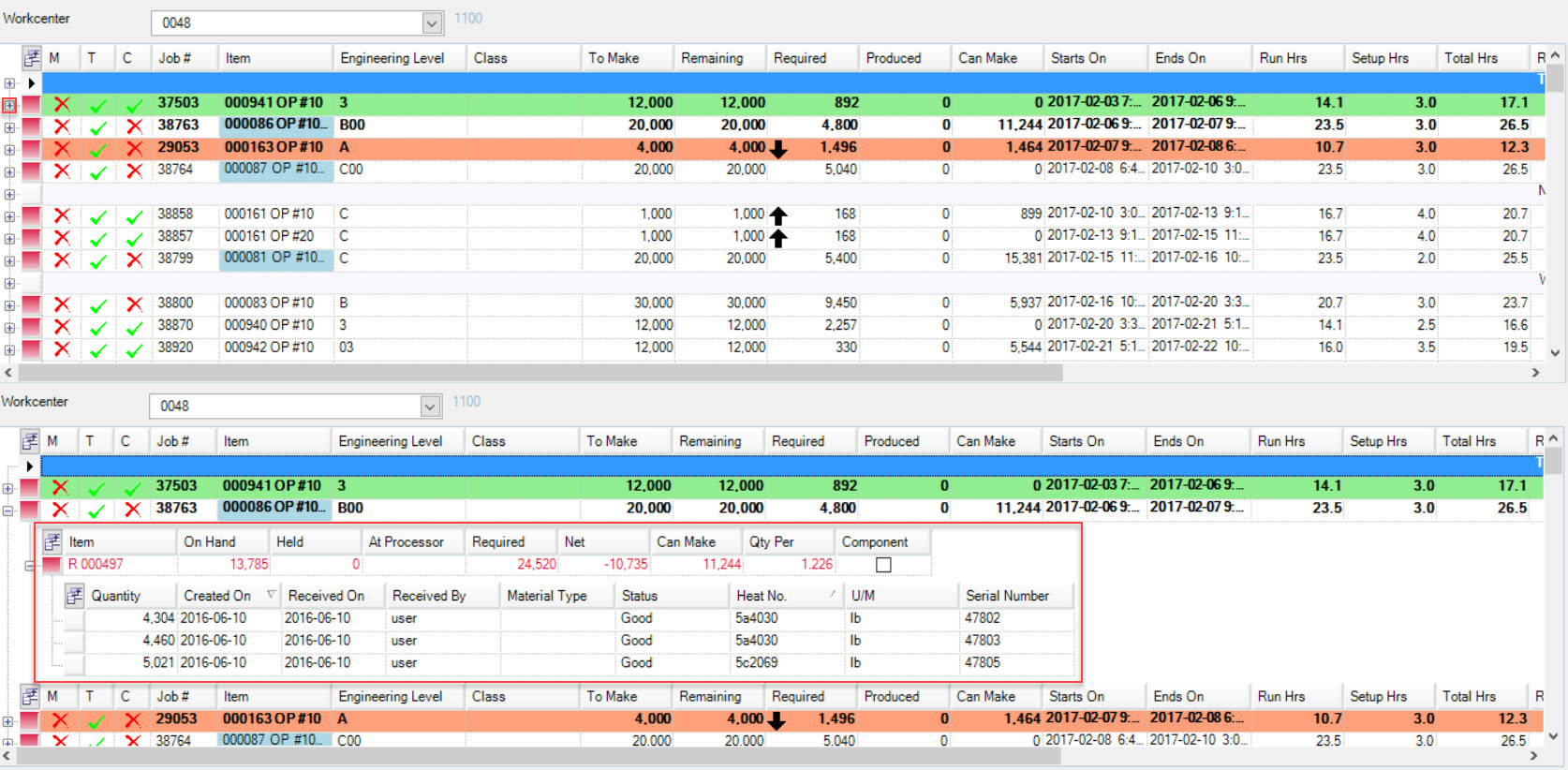This screenshot has width=1568, height=770.
Task: Click red X in M column for lower job 38763
Action: [60, 510]
